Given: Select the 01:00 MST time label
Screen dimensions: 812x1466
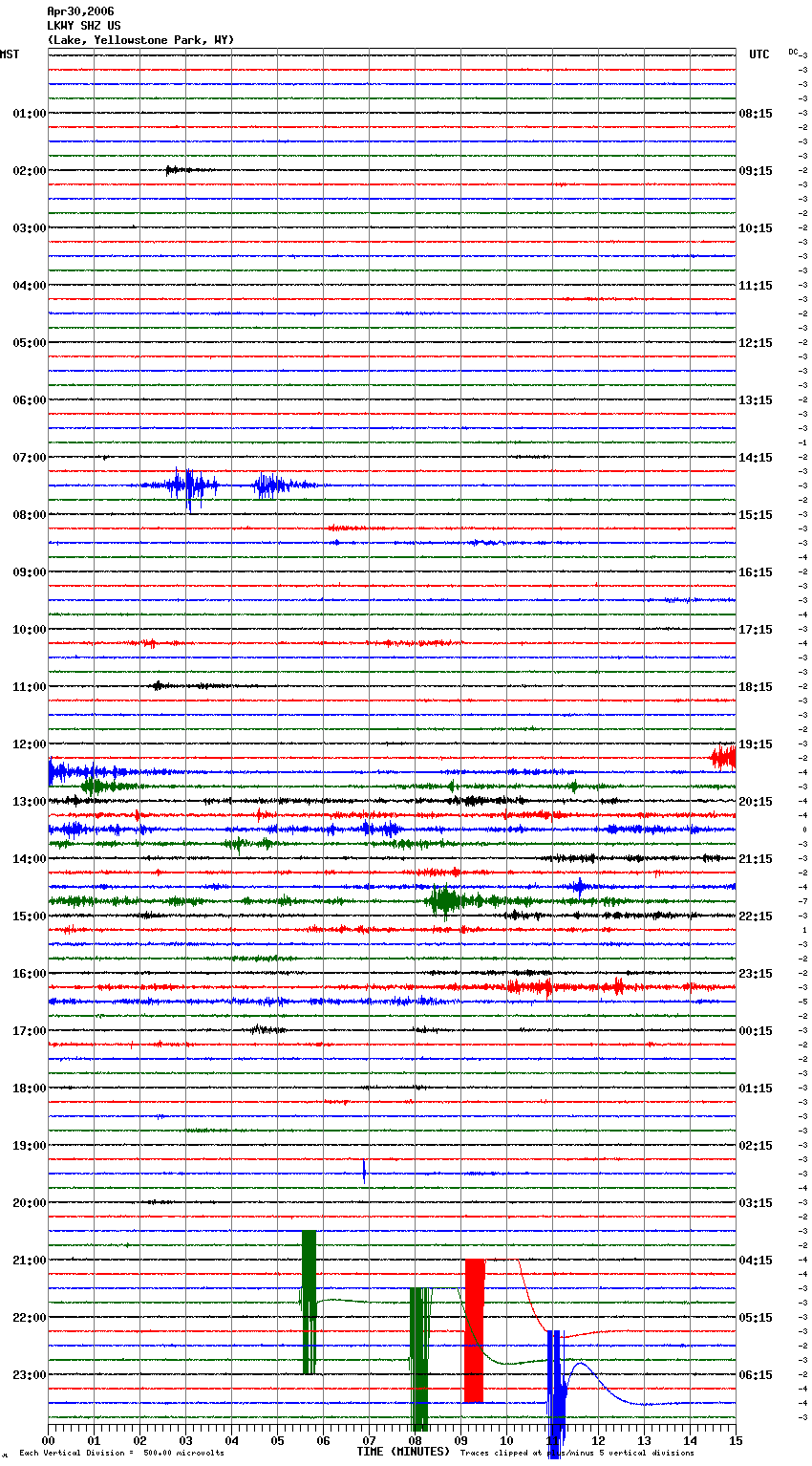Looking at the screenshot, I should (30, 114).
